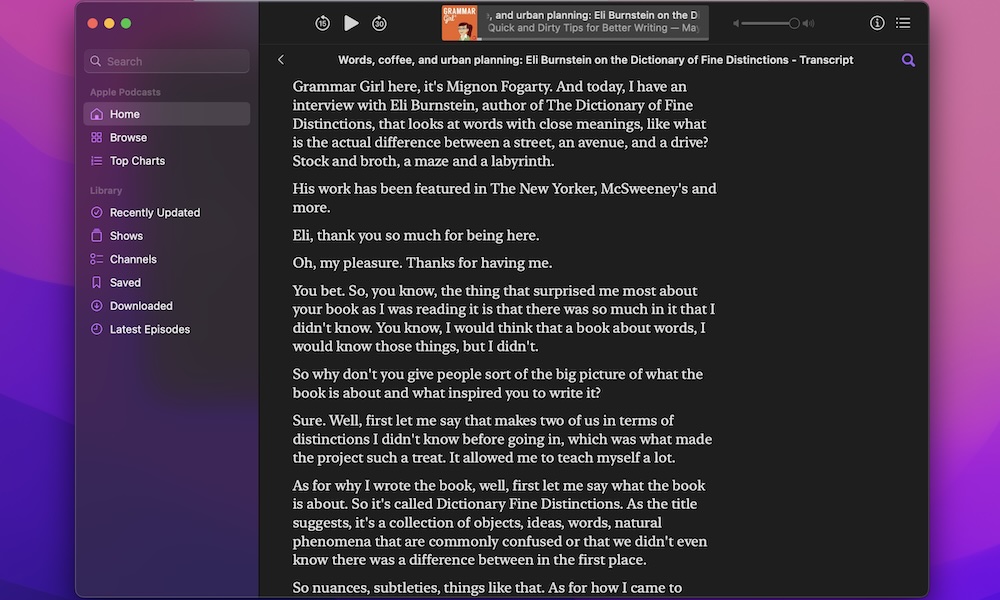1000x600 pixels.
Task: Click the now-playing episode title text
Action: (593, 15)
